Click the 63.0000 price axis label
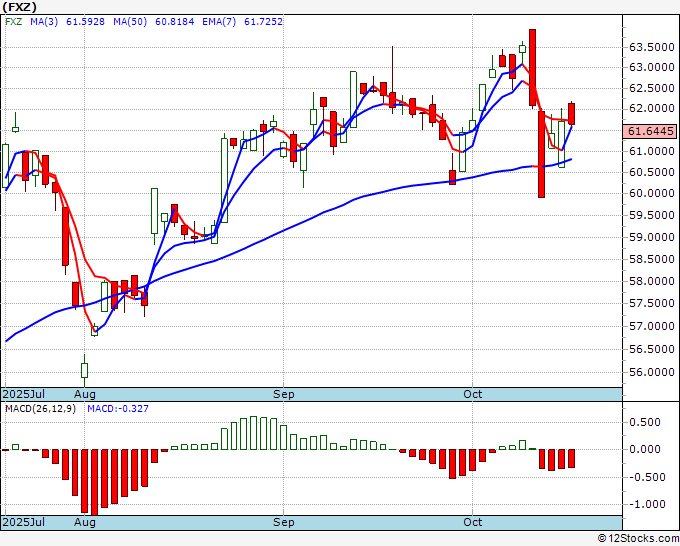680x546 pixels. 652,67
